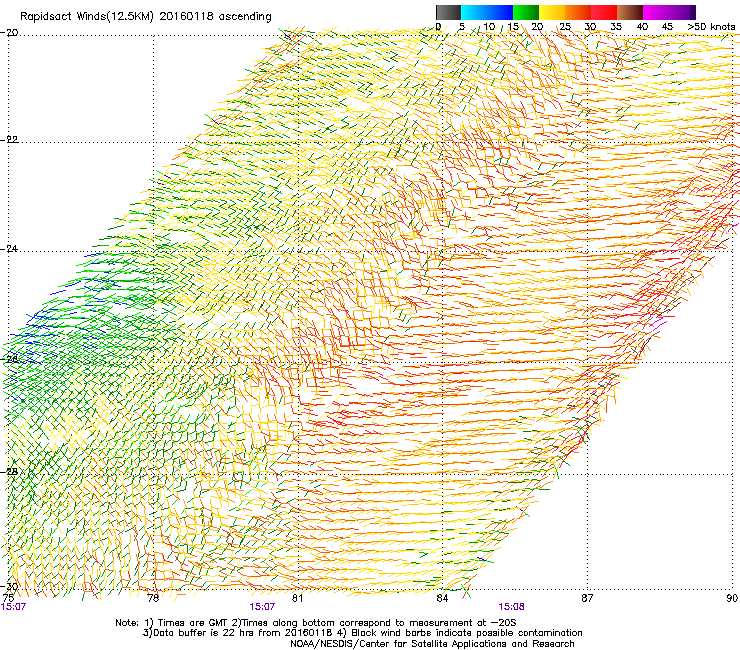
Task: Click the purple "15:07" time below longitude 75
Action: [x=13, y=607]
